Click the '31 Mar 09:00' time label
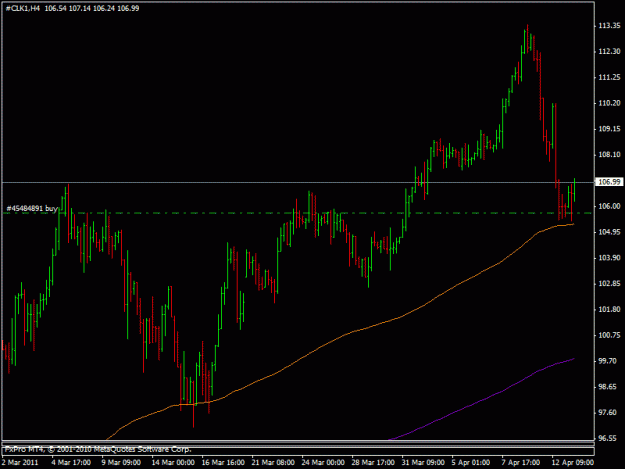The height and width of the screenshot is (469, 625). (423, 463)
